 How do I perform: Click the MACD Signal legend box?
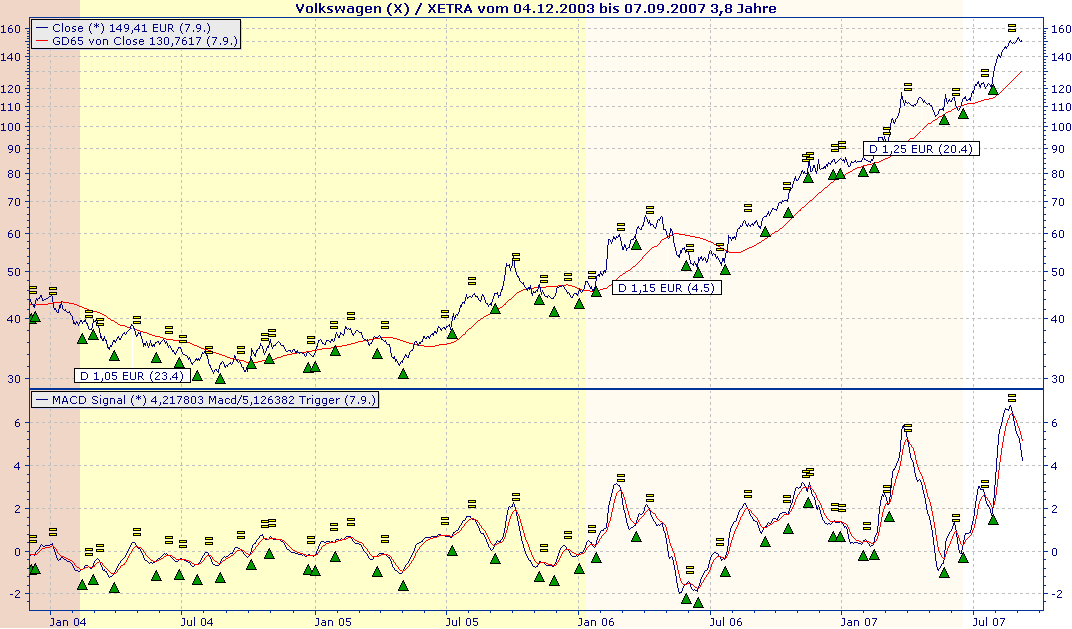point(205,400)
